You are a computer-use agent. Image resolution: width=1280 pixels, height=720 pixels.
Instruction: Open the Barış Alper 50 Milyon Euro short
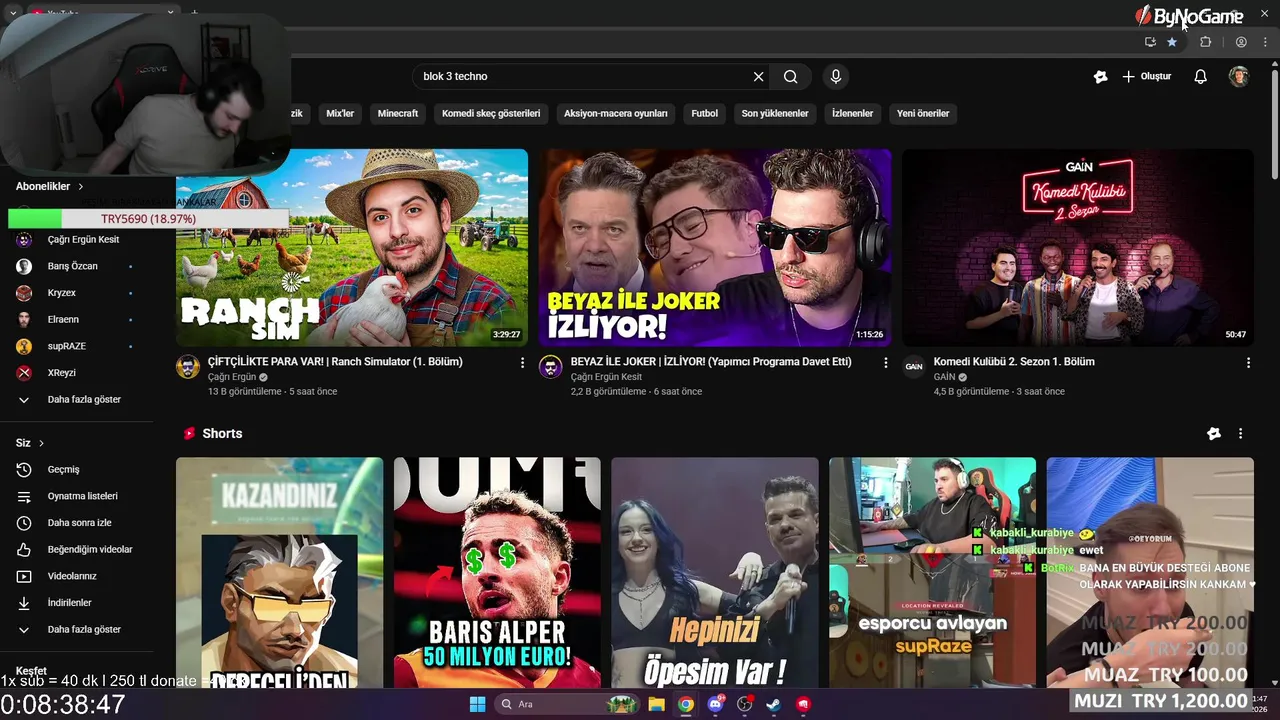(x=497, y=573)
